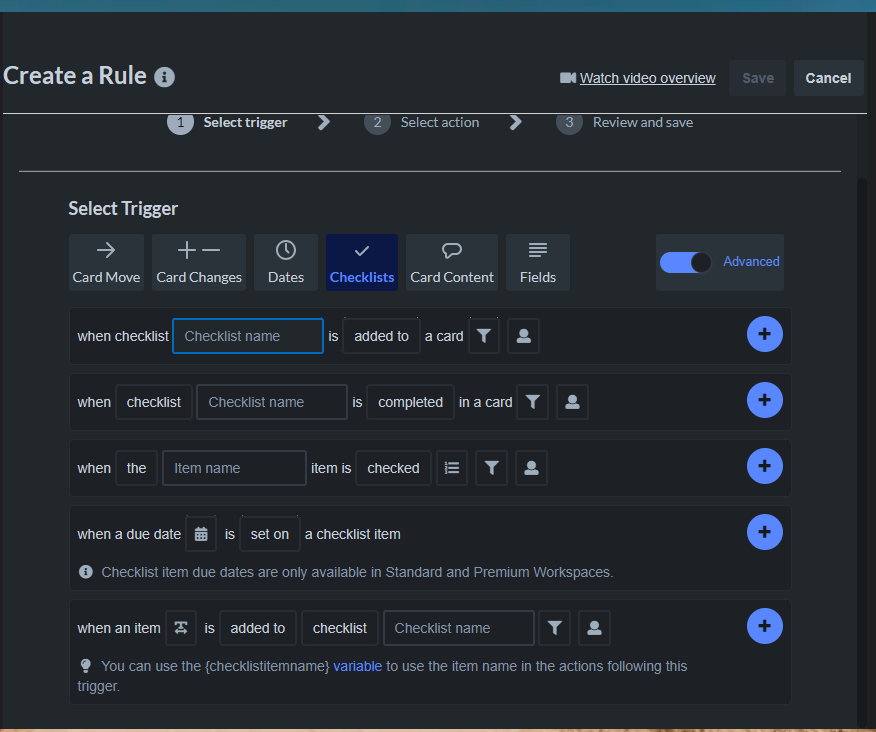Select step 1 Select trigger

(x=227, y=123)
